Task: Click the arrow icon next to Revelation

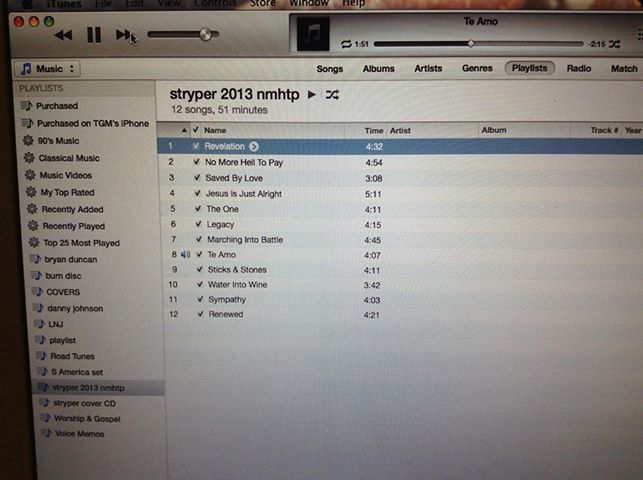Action: click(254, 146)
